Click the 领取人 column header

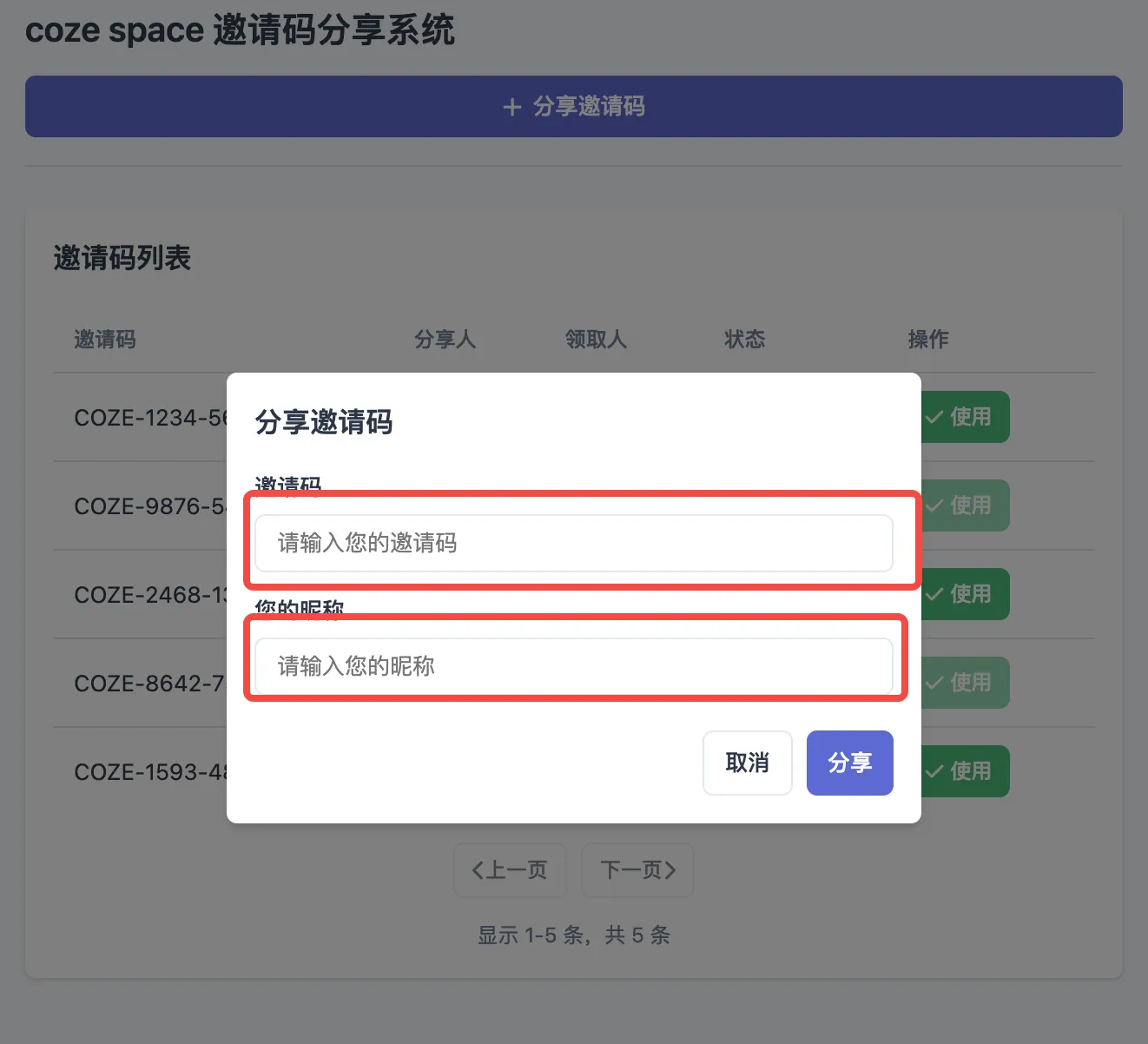pyautogui.click(x=597, y=339)
